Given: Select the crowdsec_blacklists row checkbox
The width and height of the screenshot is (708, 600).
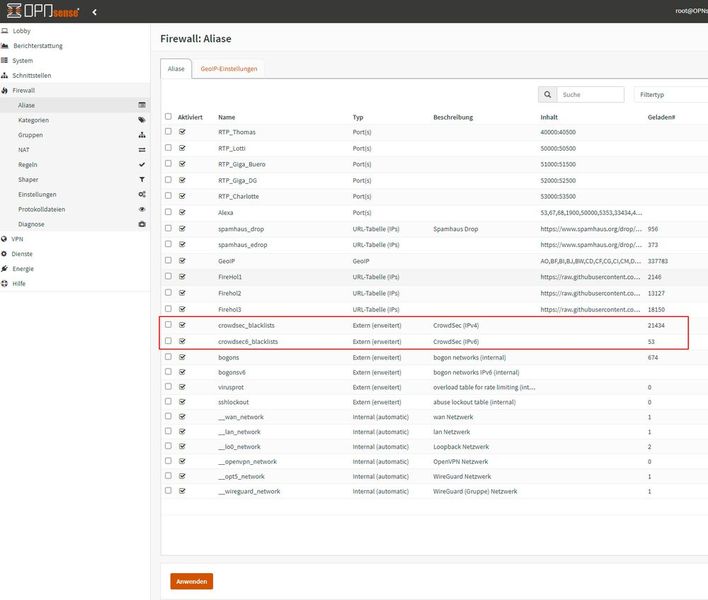Looking at the screenshot, I should [x=168, y=324].
